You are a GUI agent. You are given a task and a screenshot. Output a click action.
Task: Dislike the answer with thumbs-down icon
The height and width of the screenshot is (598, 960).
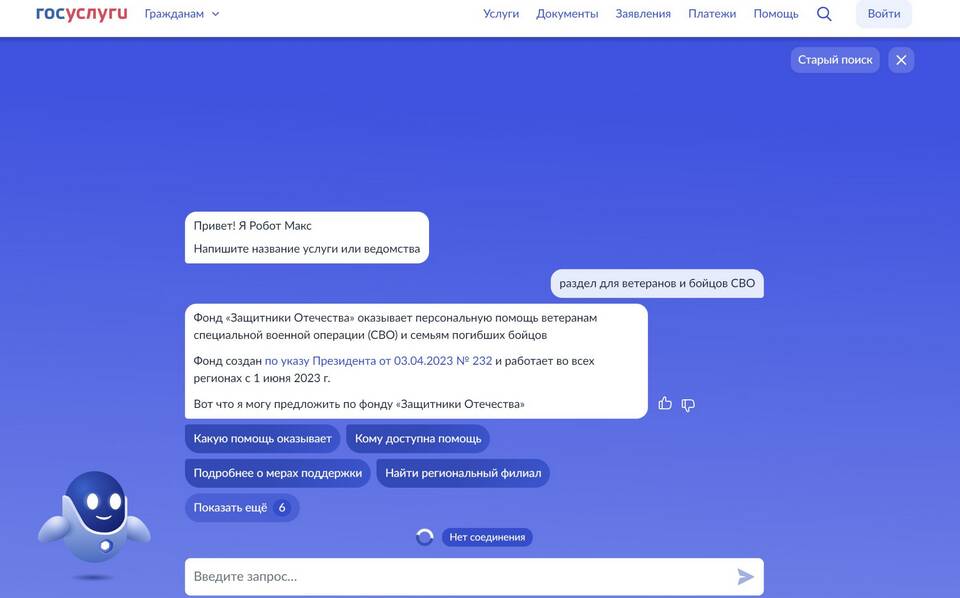click(x=688, y=405)
